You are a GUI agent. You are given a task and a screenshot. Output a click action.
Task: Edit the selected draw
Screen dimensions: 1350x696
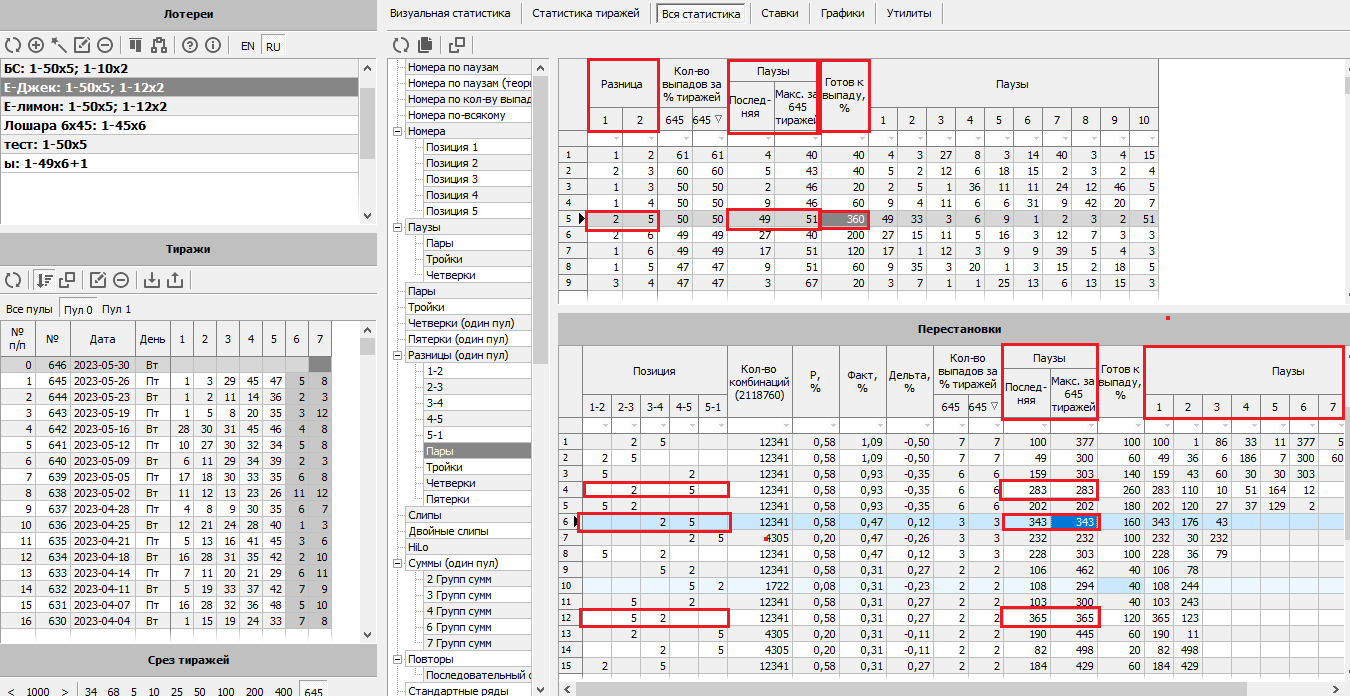tap(98, 280)
